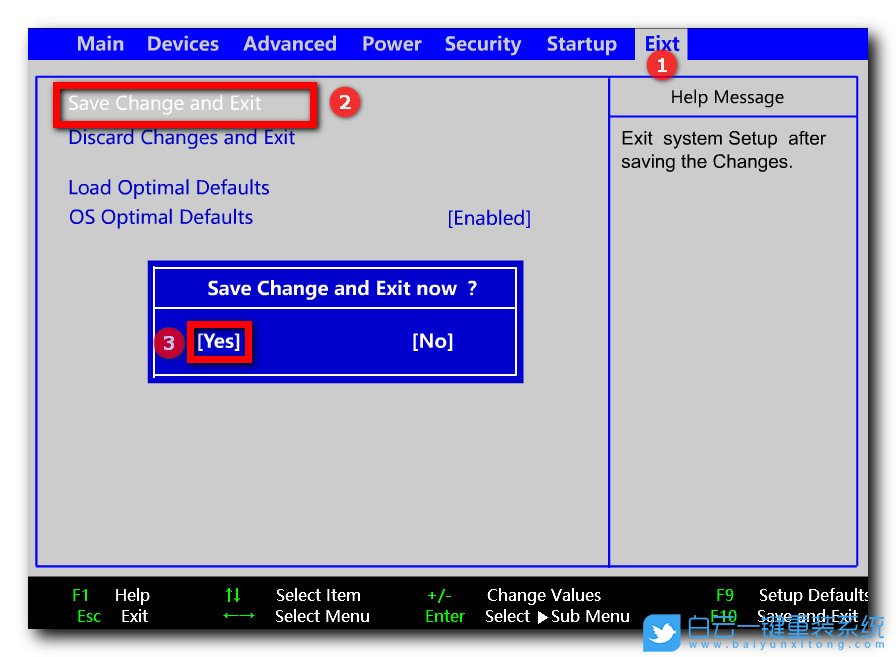896x657 pixels.
Task: Open the Startup tab
Action: coord(581,44)
